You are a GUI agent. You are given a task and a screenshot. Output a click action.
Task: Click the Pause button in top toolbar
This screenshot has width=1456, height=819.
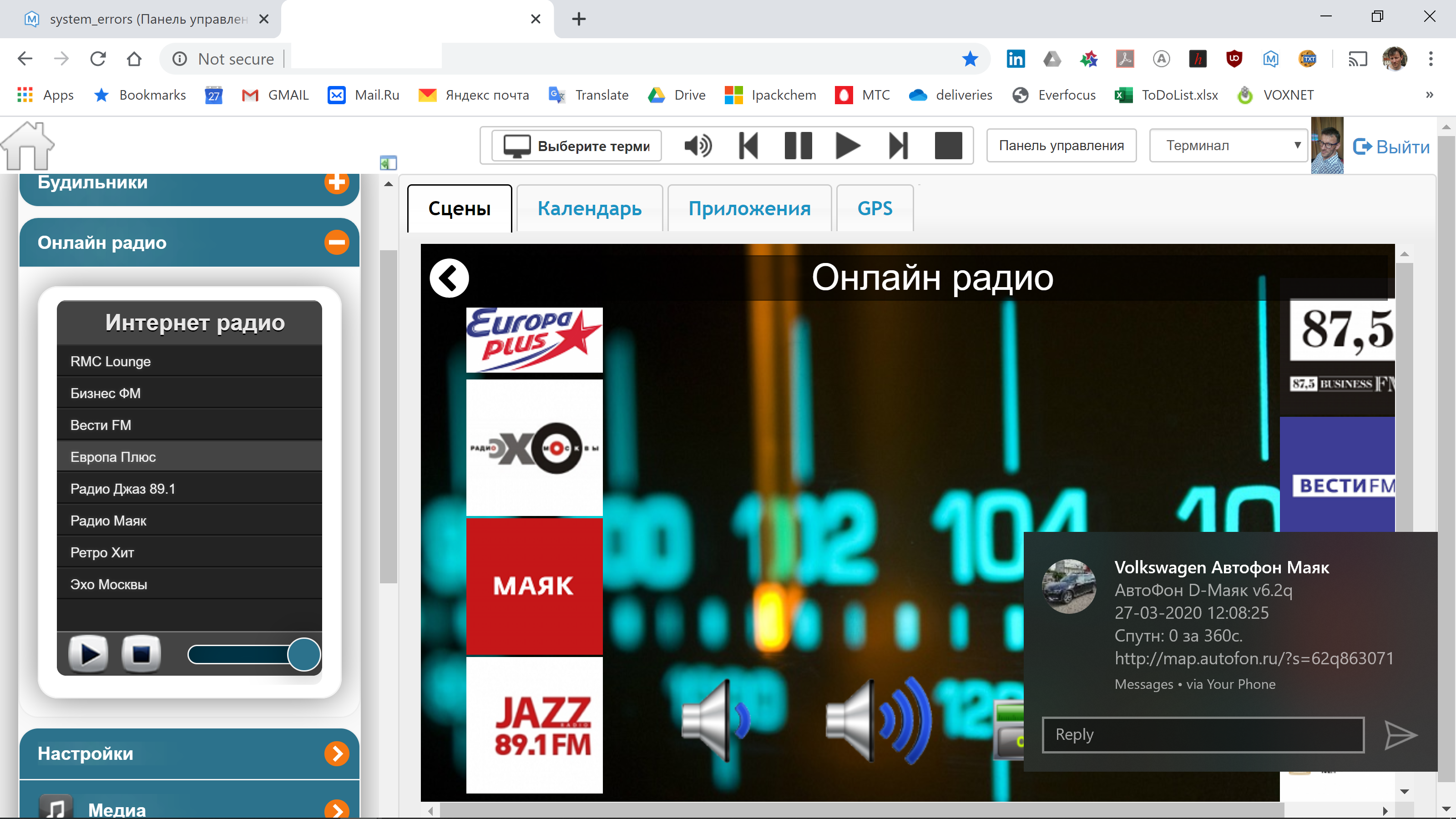798,146
